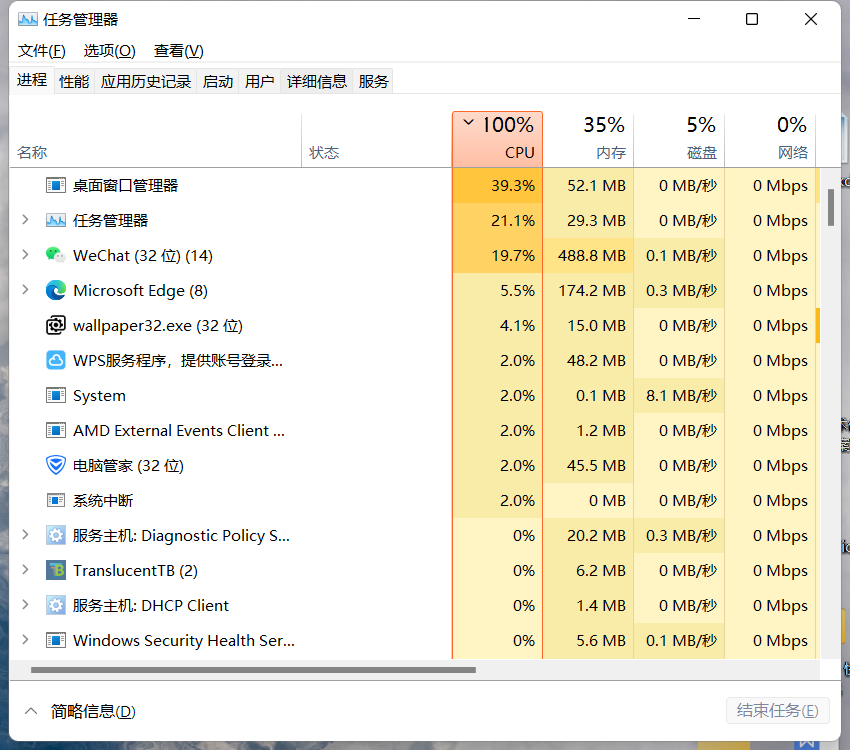Screen dimensions: 850x750
Task: Switch to the 服务 tab
Action: tap(374, 81)
